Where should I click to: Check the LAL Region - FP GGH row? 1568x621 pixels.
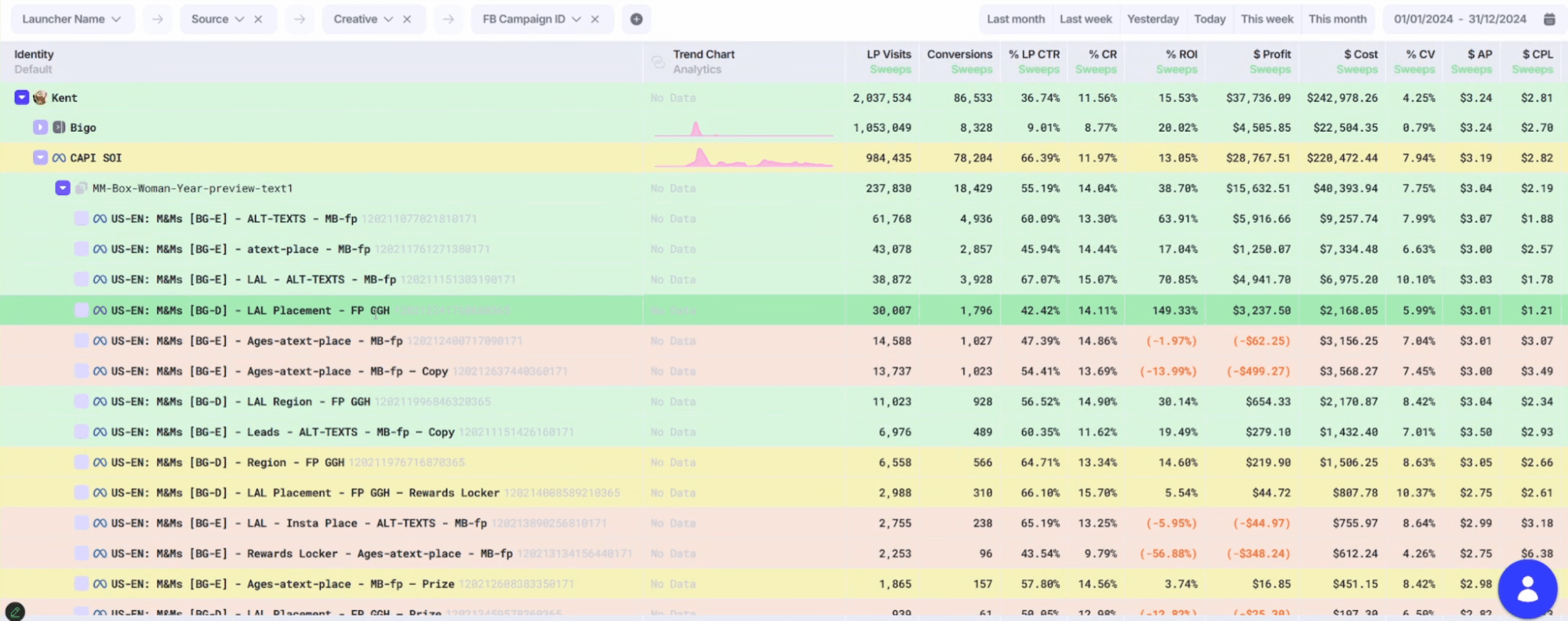[x=82, y=401]
